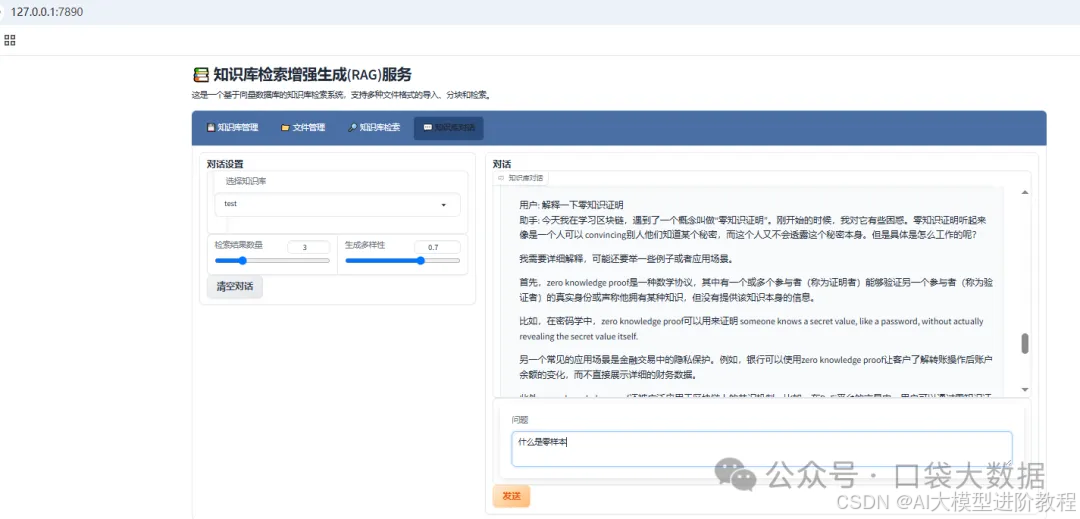Viewport: 1080px width, 519px height.
Task: Click the chat scrollbar thumb
Action: [x=1025, y=343]
